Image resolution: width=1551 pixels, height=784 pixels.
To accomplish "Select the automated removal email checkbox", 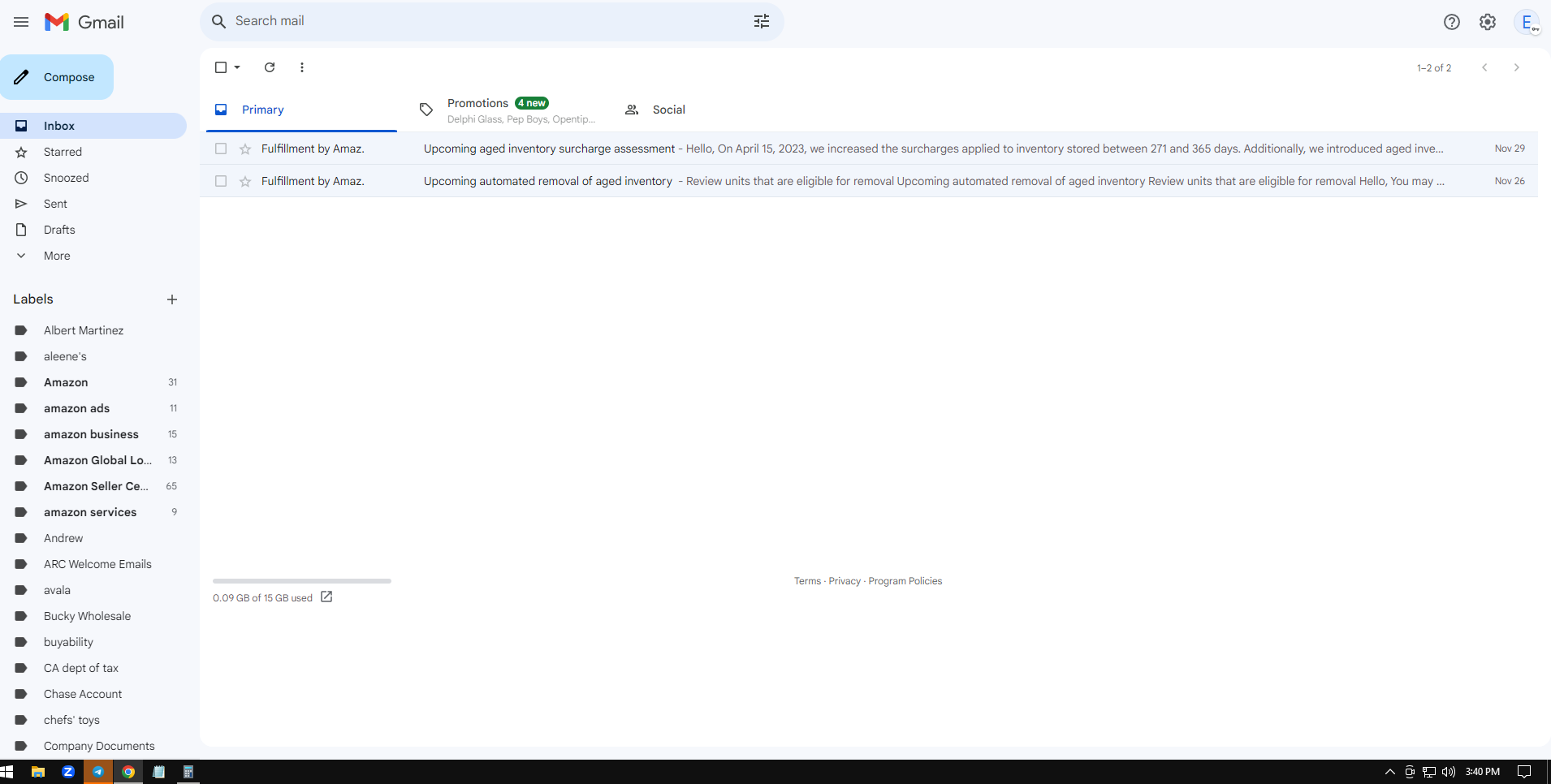I will coord(221,181).
